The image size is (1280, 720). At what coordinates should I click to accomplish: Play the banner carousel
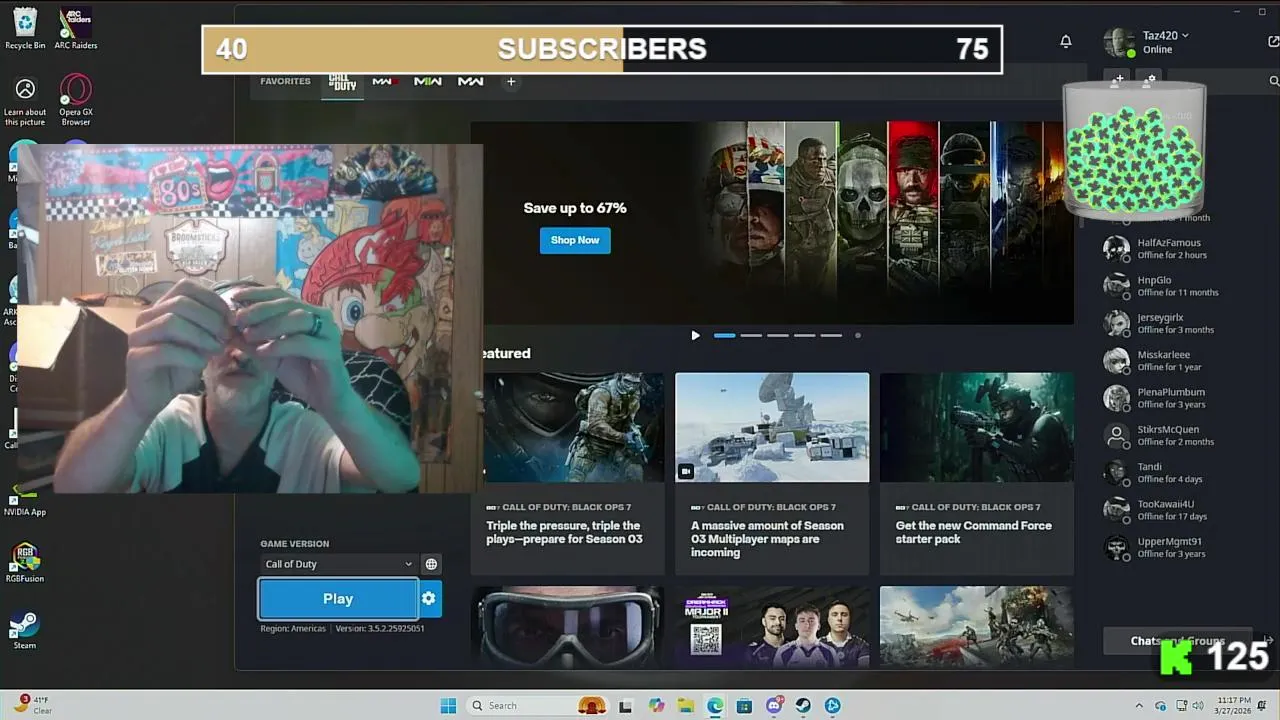pyautogui.click(x=696, y=336)
